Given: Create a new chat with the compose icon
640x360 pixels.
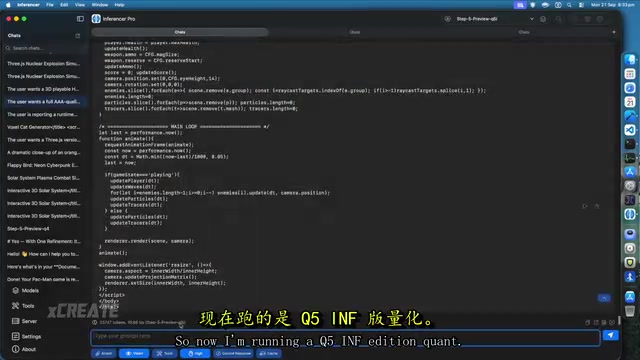Looking at the screenshot, I should (78, 36).
